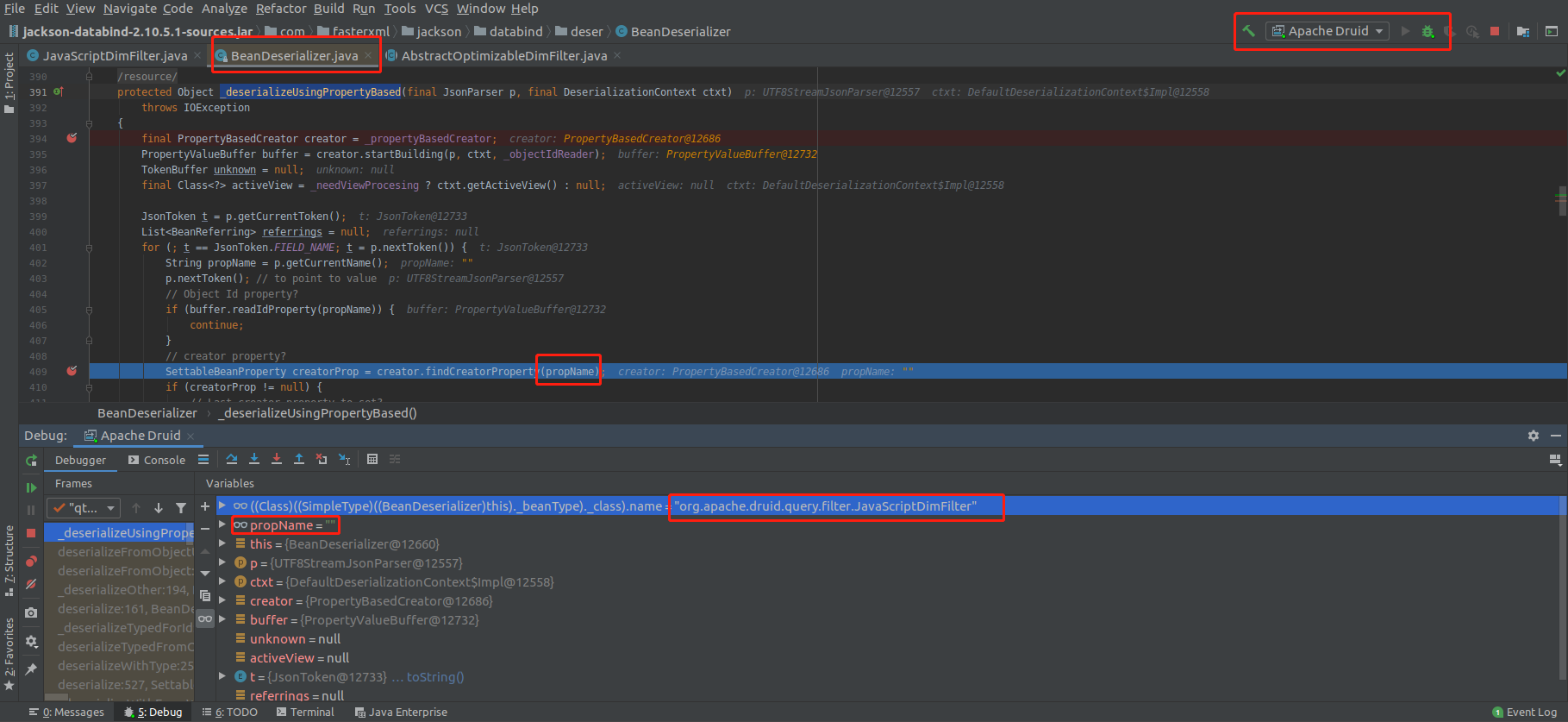
Task: Click the Step Into icon
Action: (254, 460)
